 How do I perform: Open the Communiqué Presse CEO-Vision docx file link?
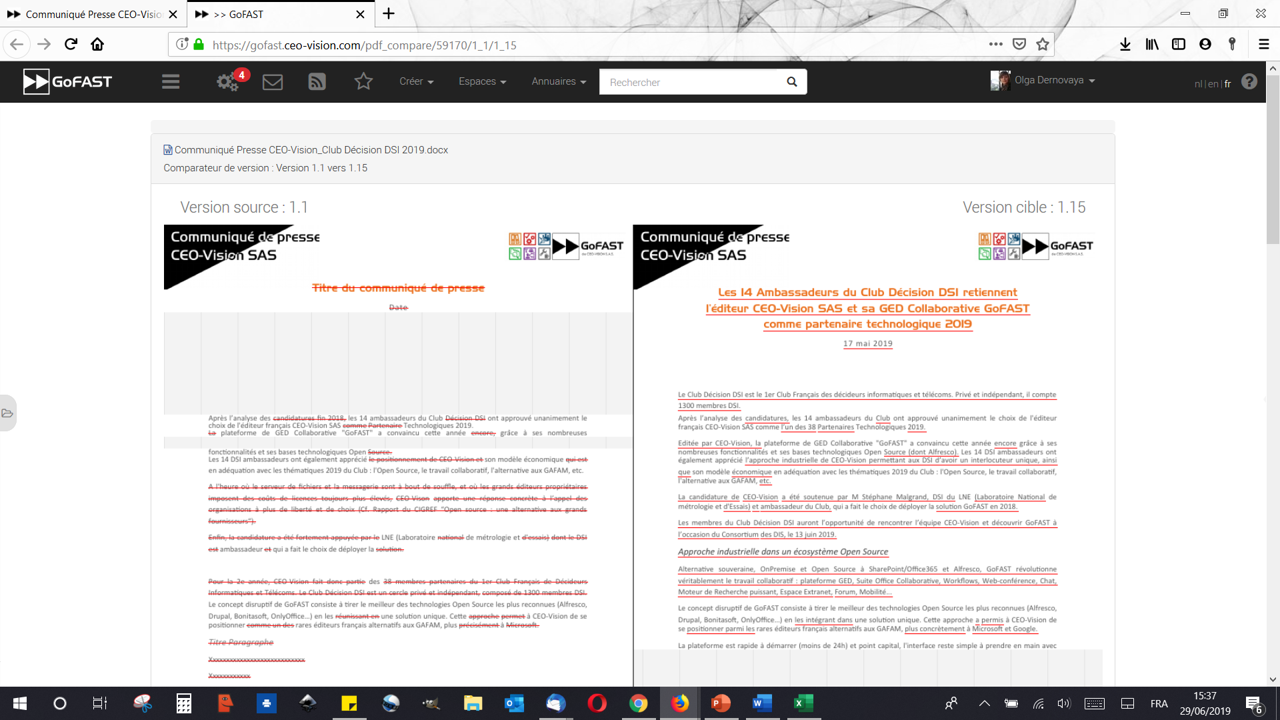[311, 150]
